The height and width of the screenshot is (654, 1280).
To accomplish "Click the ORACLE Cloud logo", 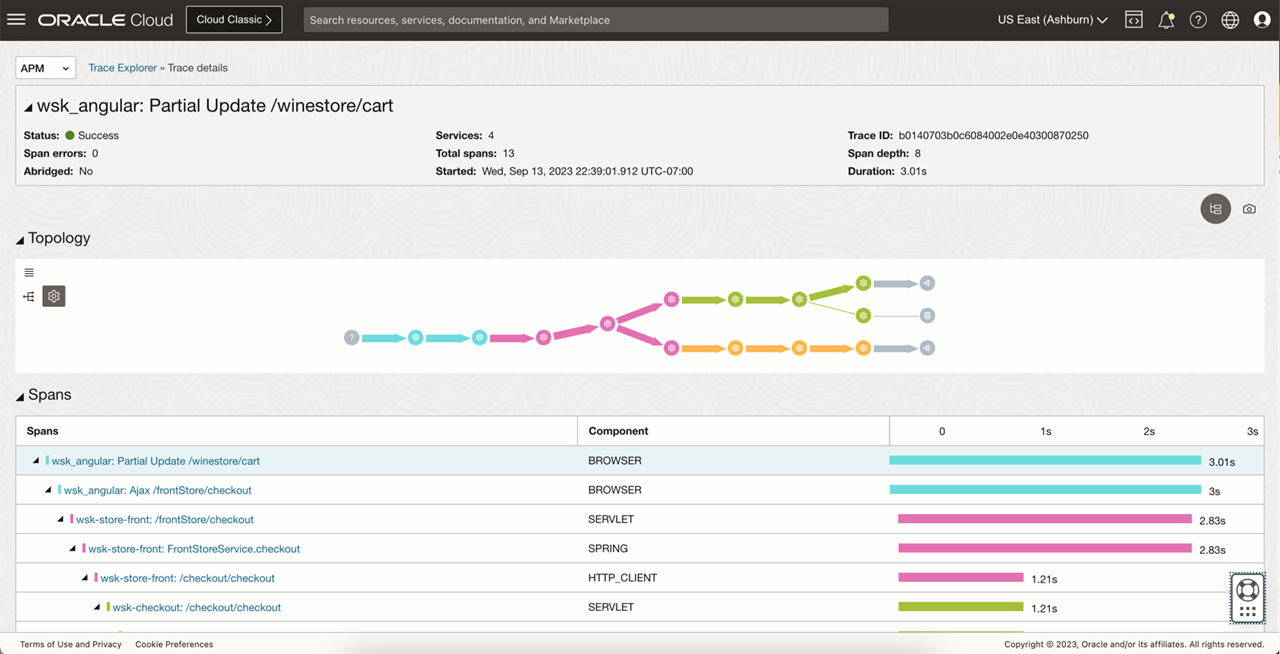I will pos(105,20).
